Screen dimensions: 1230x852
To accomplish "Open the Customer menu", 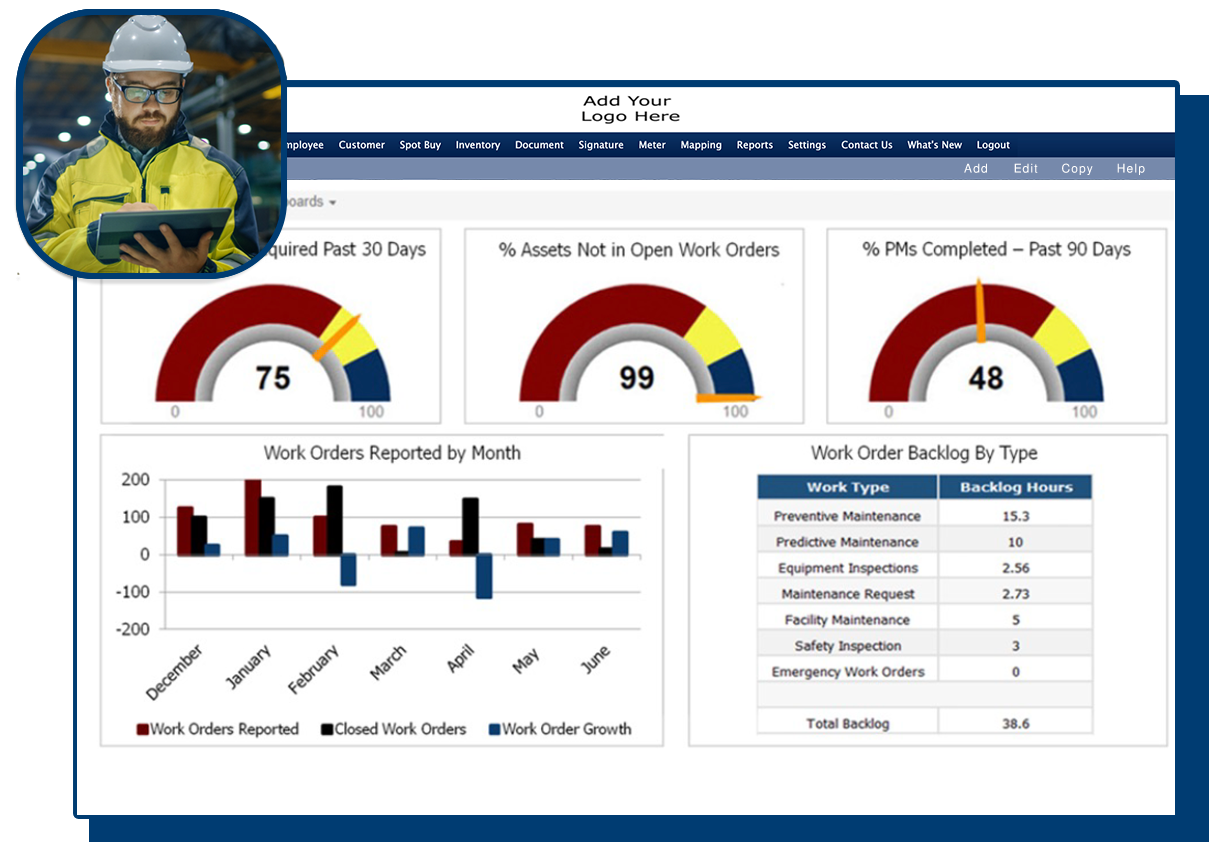I will click(361, 145).
